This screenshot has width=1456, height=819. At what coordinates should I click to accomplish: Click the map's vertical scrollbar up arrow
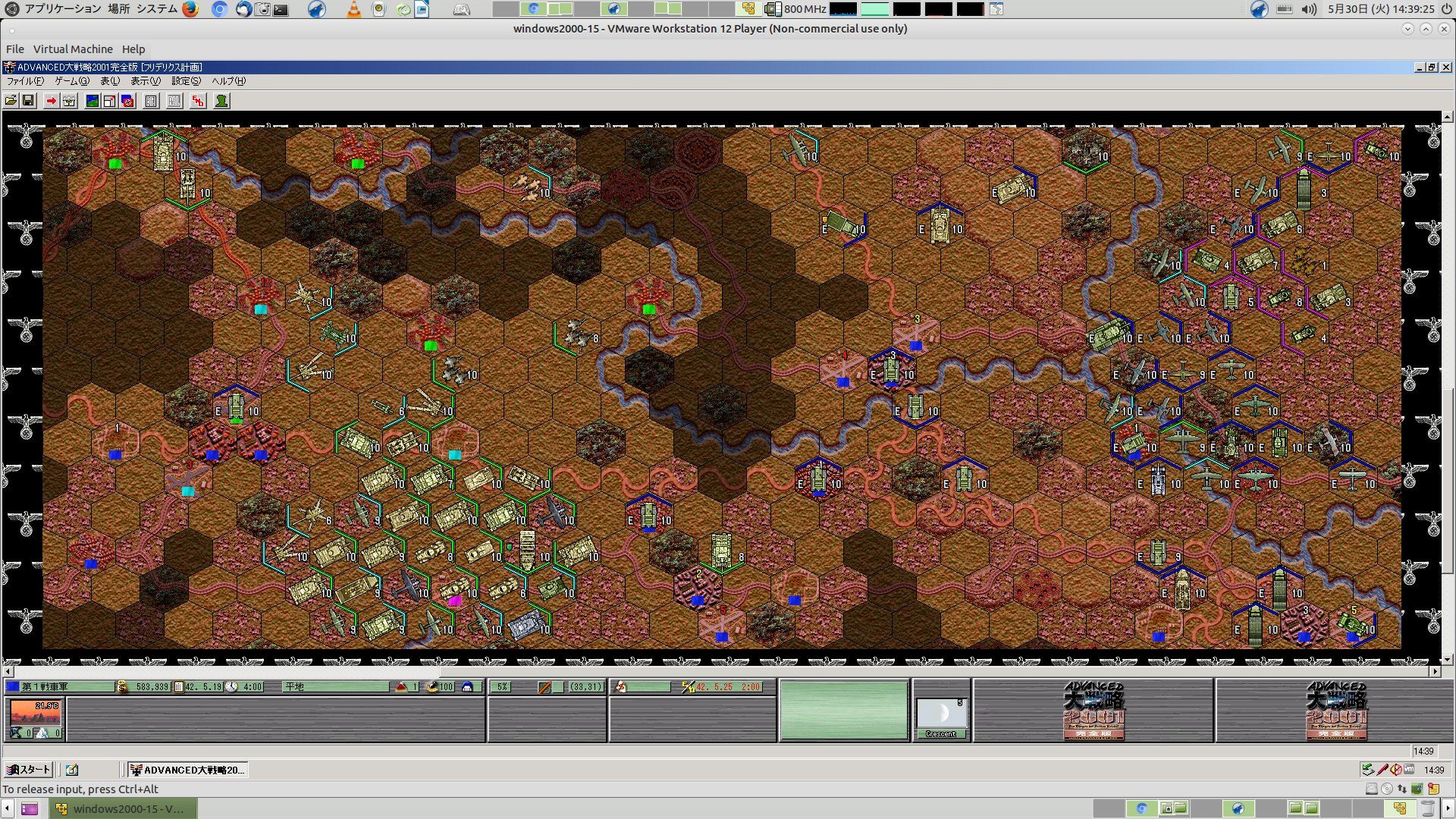pos(1448,118)
